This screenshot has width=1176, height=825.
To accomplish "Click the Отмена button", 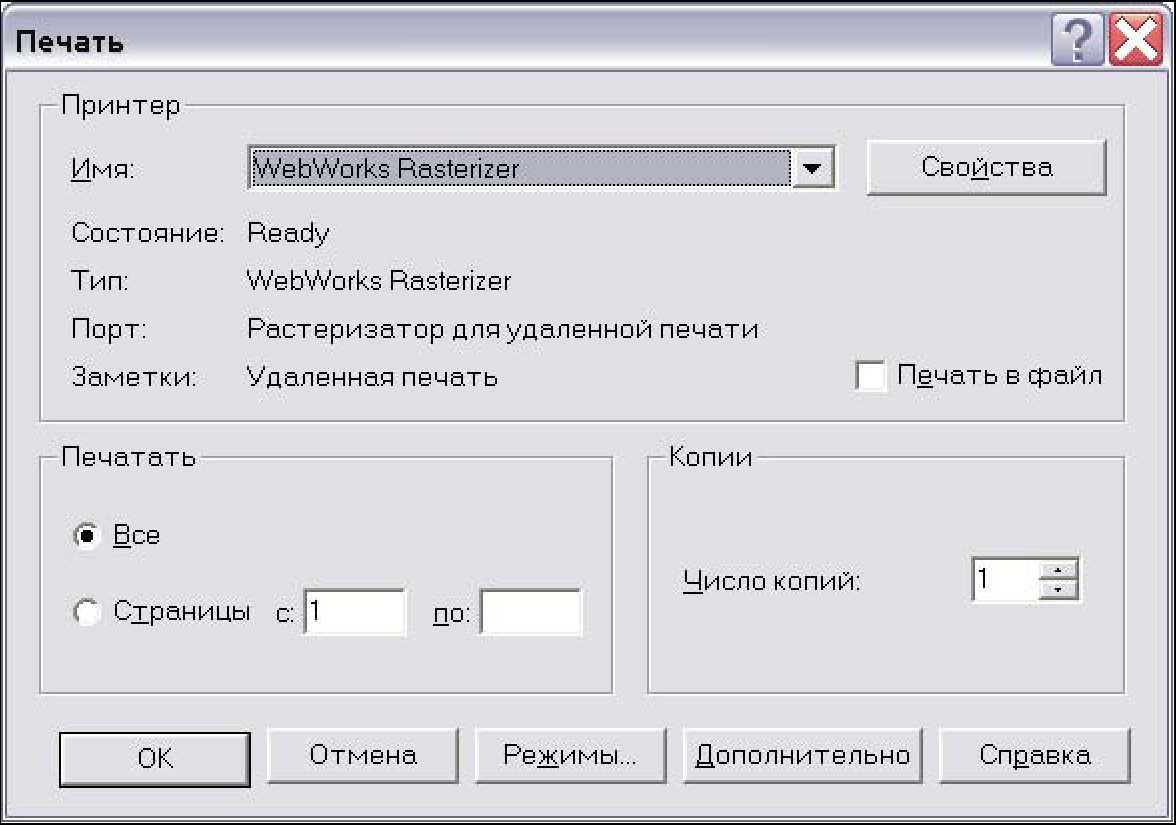I will point(363,755).
